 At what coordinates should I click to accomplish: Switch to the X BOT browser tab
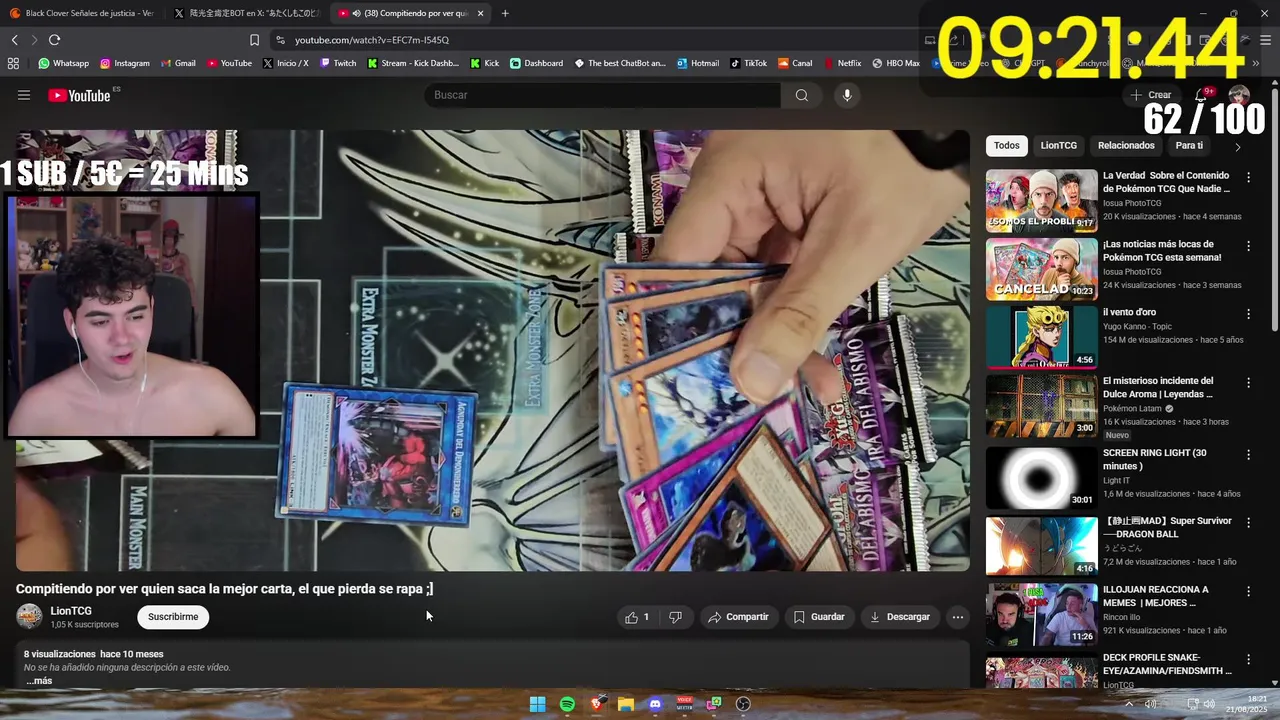pyautogui.click(x=247, y=13)
